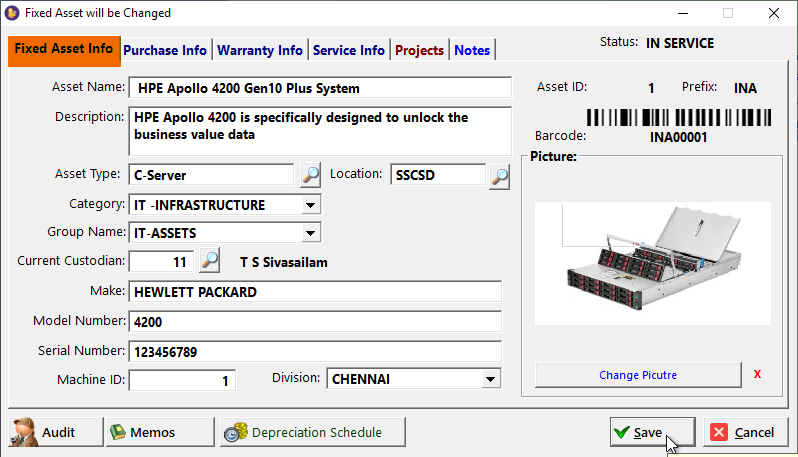Click Current Custodian number field
798x457 pixels.
pos(161,262)
